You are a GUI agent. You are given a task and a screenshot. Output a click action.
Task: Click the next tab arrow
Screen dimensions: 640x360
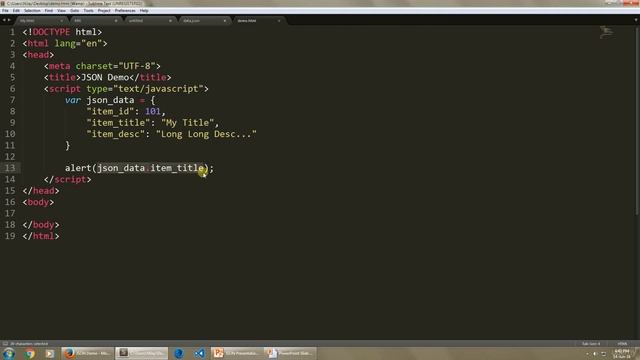pyautogui.click(x=9, y=20)
